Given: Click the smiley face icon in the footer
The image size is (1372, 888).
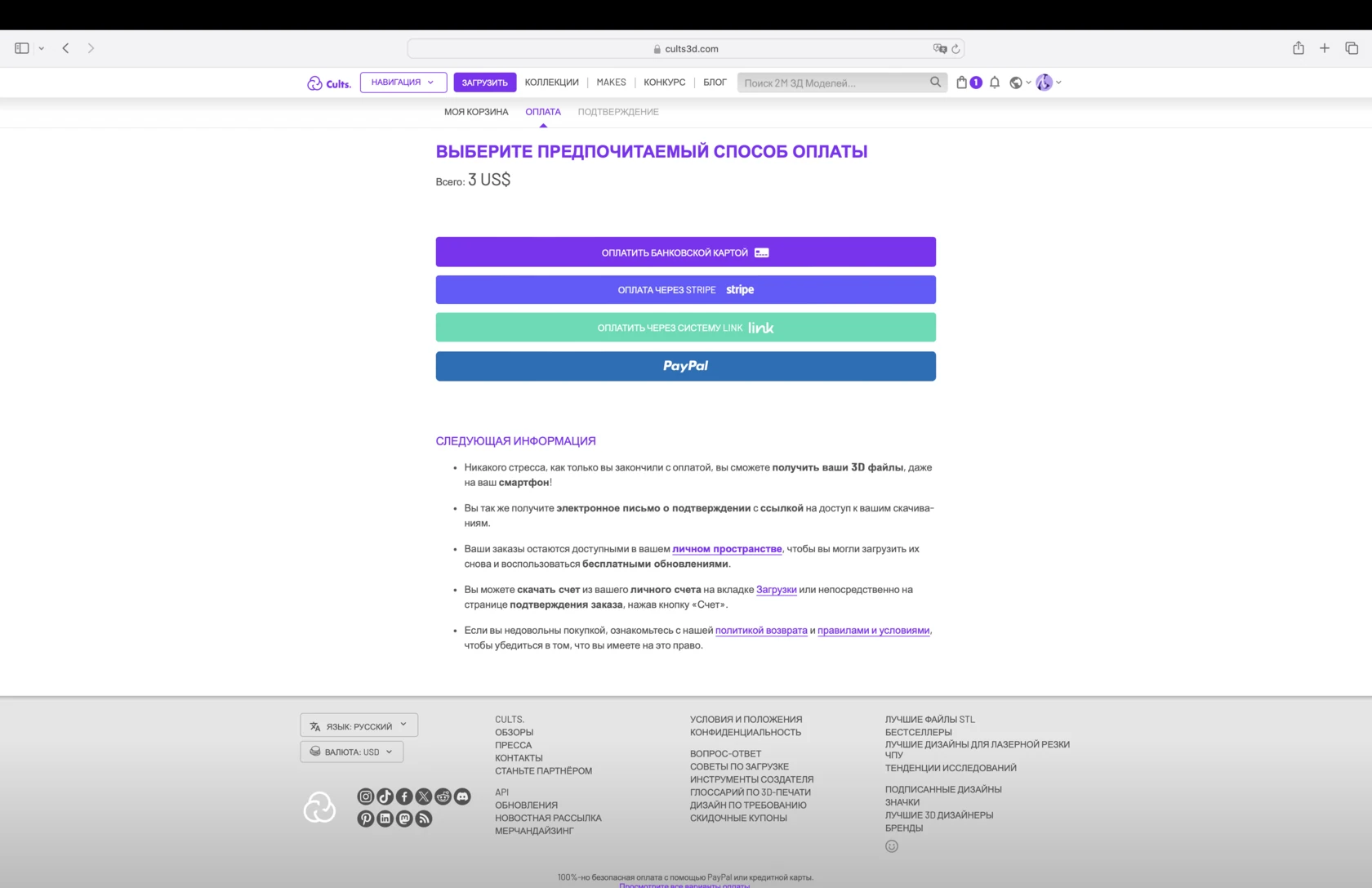Looking at the screenshot, I should point(892,846).
